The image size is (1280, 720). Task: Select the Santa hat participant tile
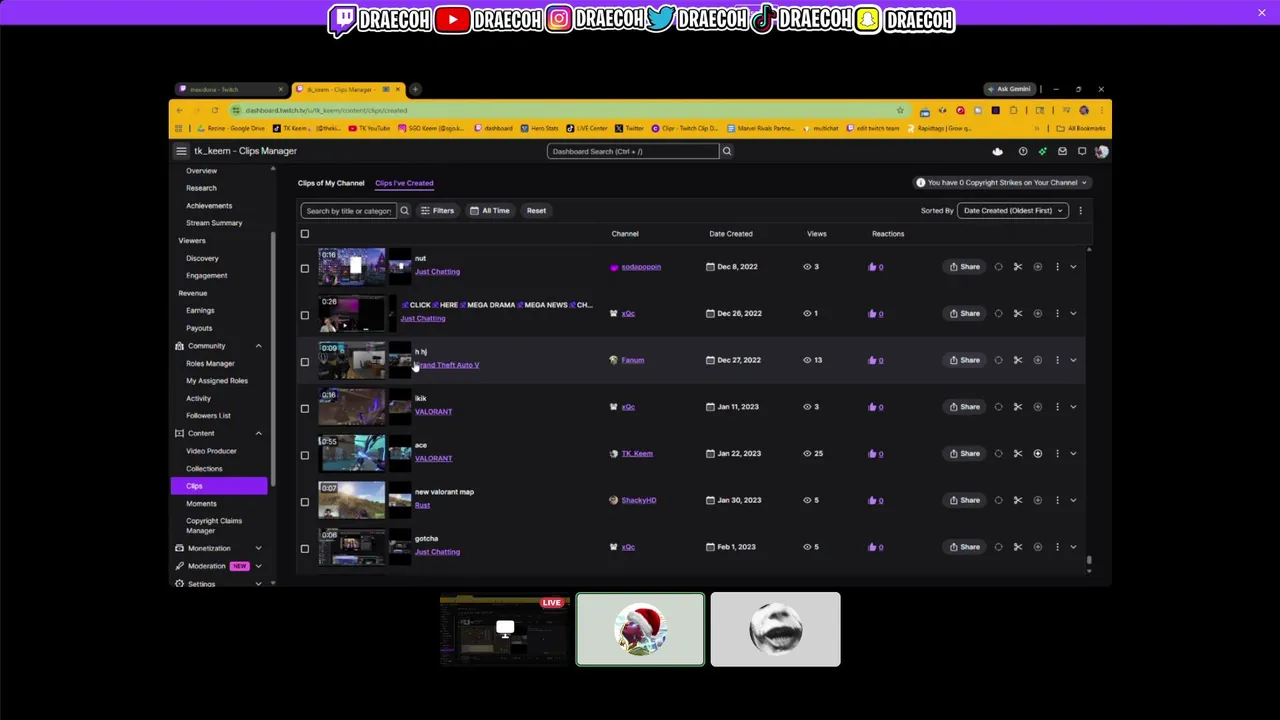coord(640,629)
